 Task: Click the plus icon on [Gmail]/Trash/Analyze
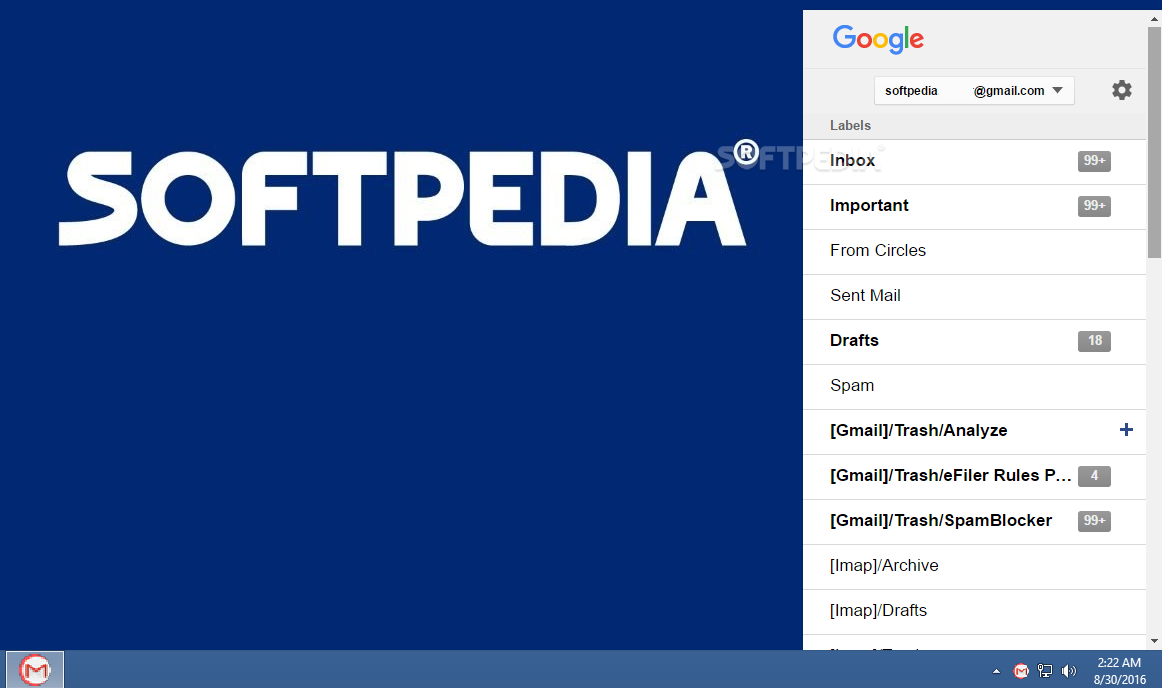point(1126,430)
